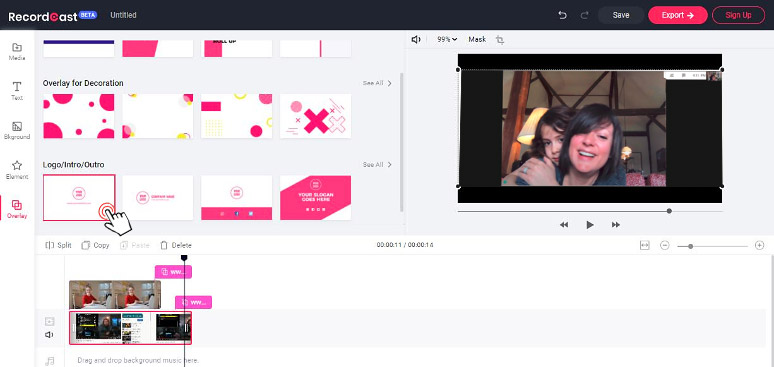Select the crop tool icon
The width and height of the screenshot is (774, 367).
pos(500,40)
